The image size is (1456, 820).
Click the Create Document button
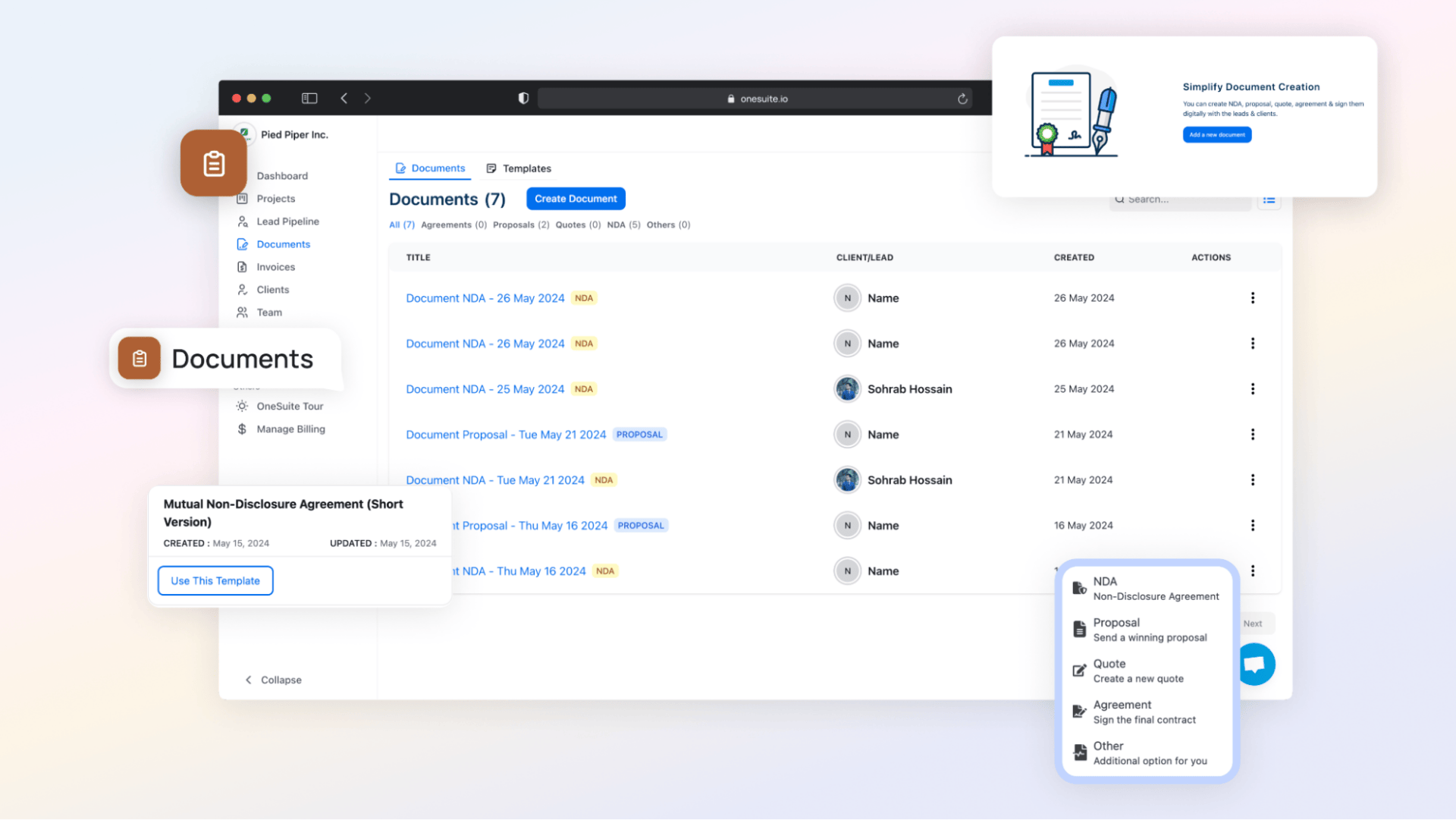[x=576, y=199]
